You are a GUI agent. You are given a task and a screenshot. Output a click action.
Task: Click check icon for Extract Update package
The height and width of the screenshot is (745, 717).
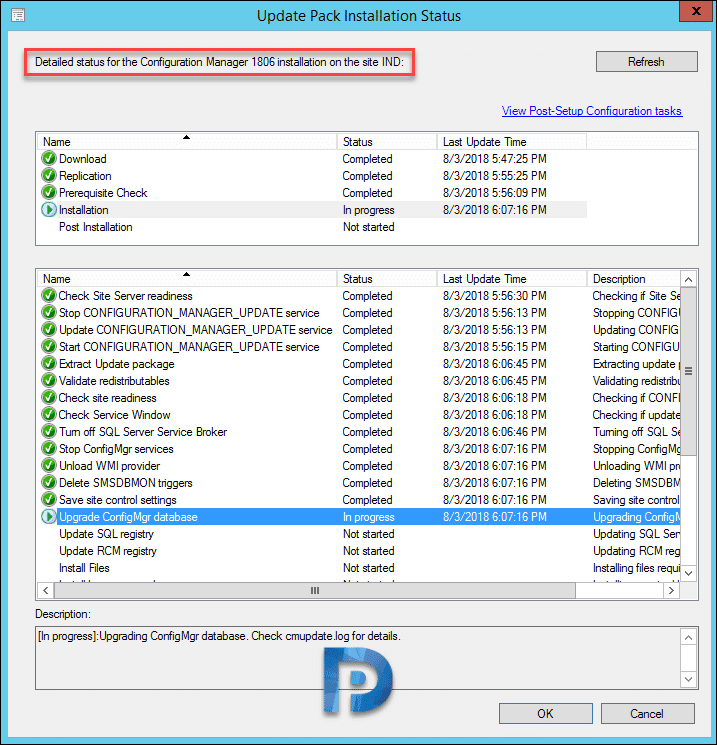point(48,364)
